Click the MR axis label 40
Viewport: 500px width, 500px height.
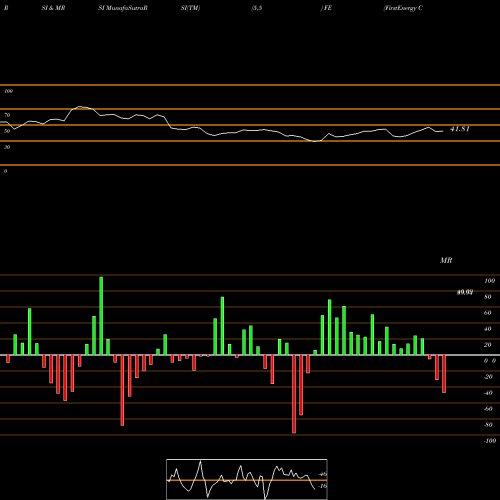point(488,329)
